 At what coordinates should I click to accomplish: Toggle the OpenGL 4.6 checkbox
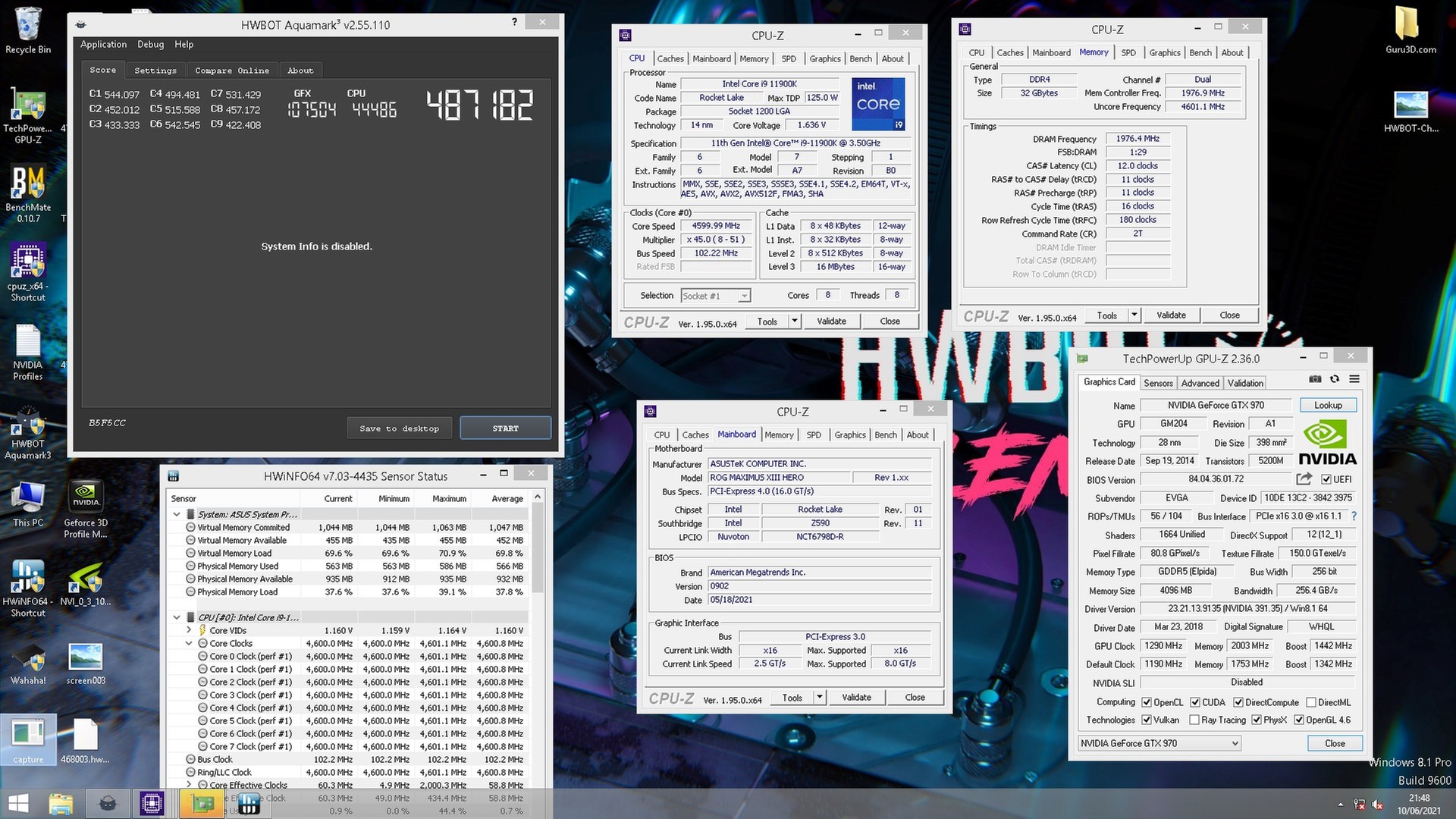pyautogui.click(x=1299, y=720)
